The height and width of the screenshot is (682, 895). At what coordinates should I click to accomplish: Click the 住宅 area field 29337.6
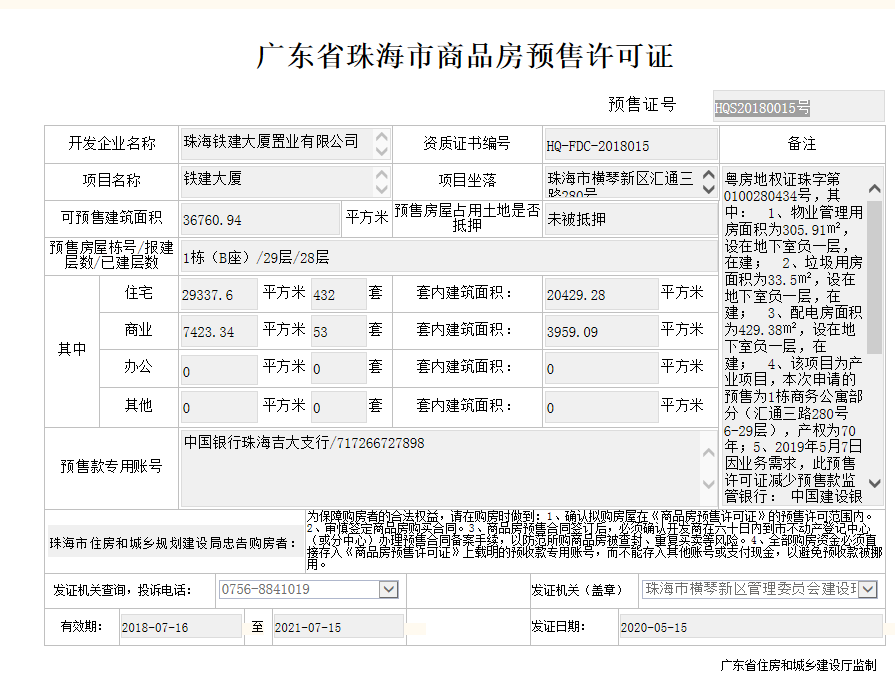click(x=218, y=295)
